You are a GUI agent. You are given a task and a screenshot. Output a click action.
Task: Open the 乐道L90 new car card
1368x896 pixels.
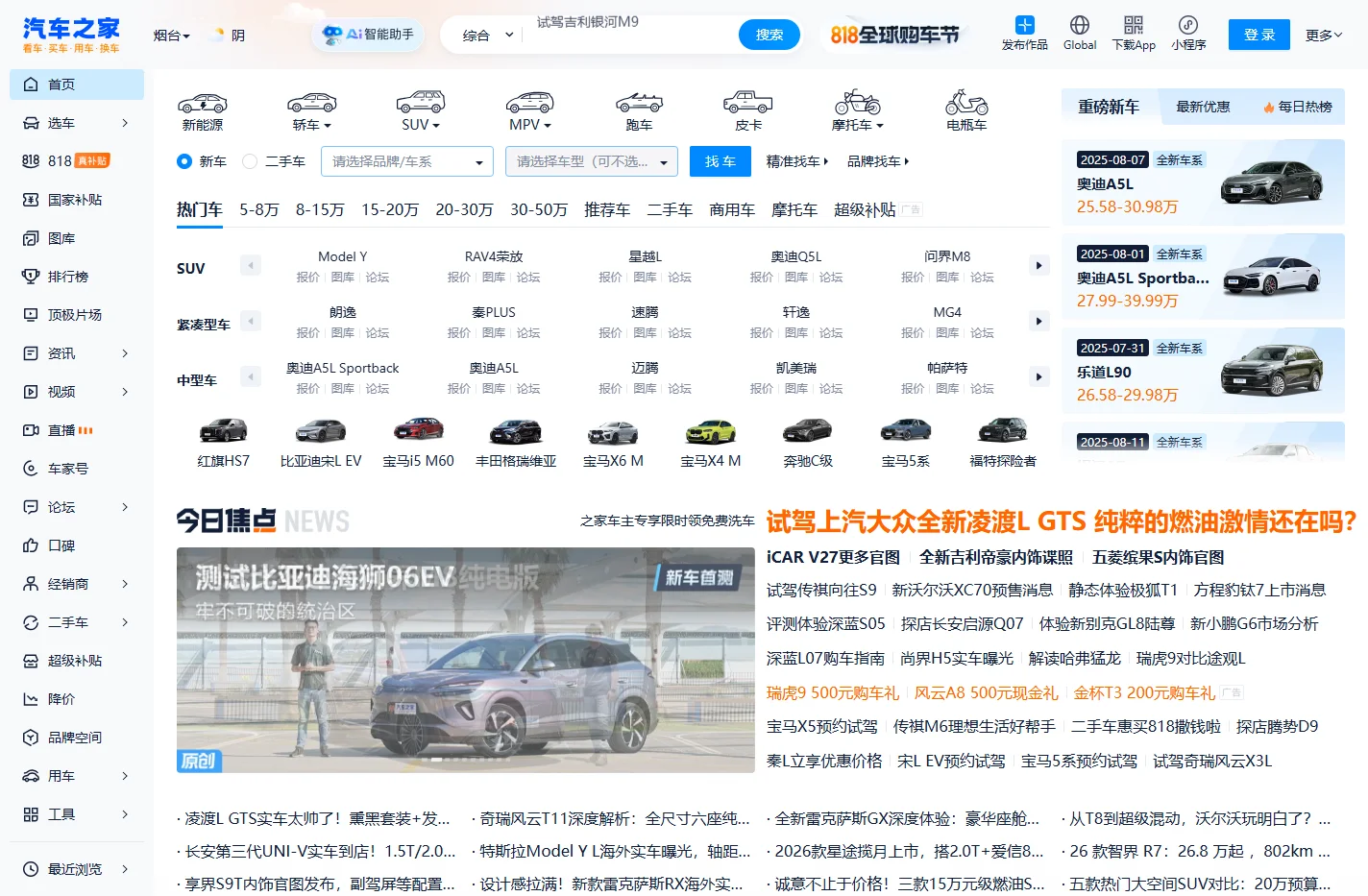[1204, 371]
